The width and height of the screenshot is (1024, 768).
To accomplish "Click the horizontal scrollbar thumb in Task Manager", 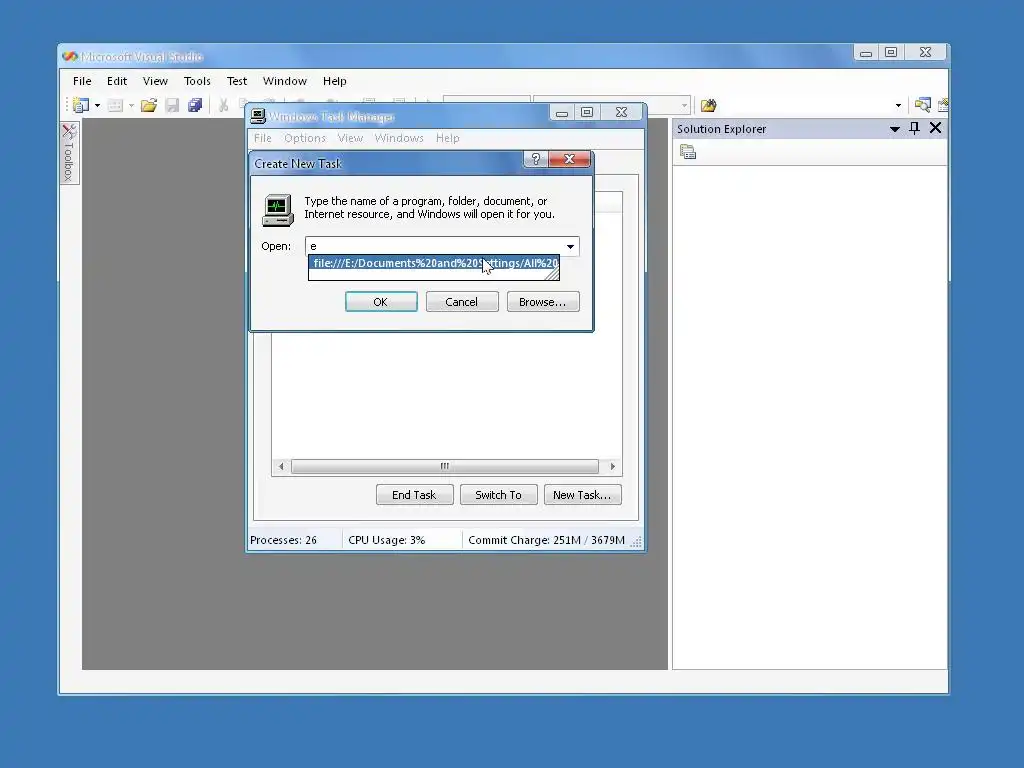I will pyautogui.click(x=445, y=466).
